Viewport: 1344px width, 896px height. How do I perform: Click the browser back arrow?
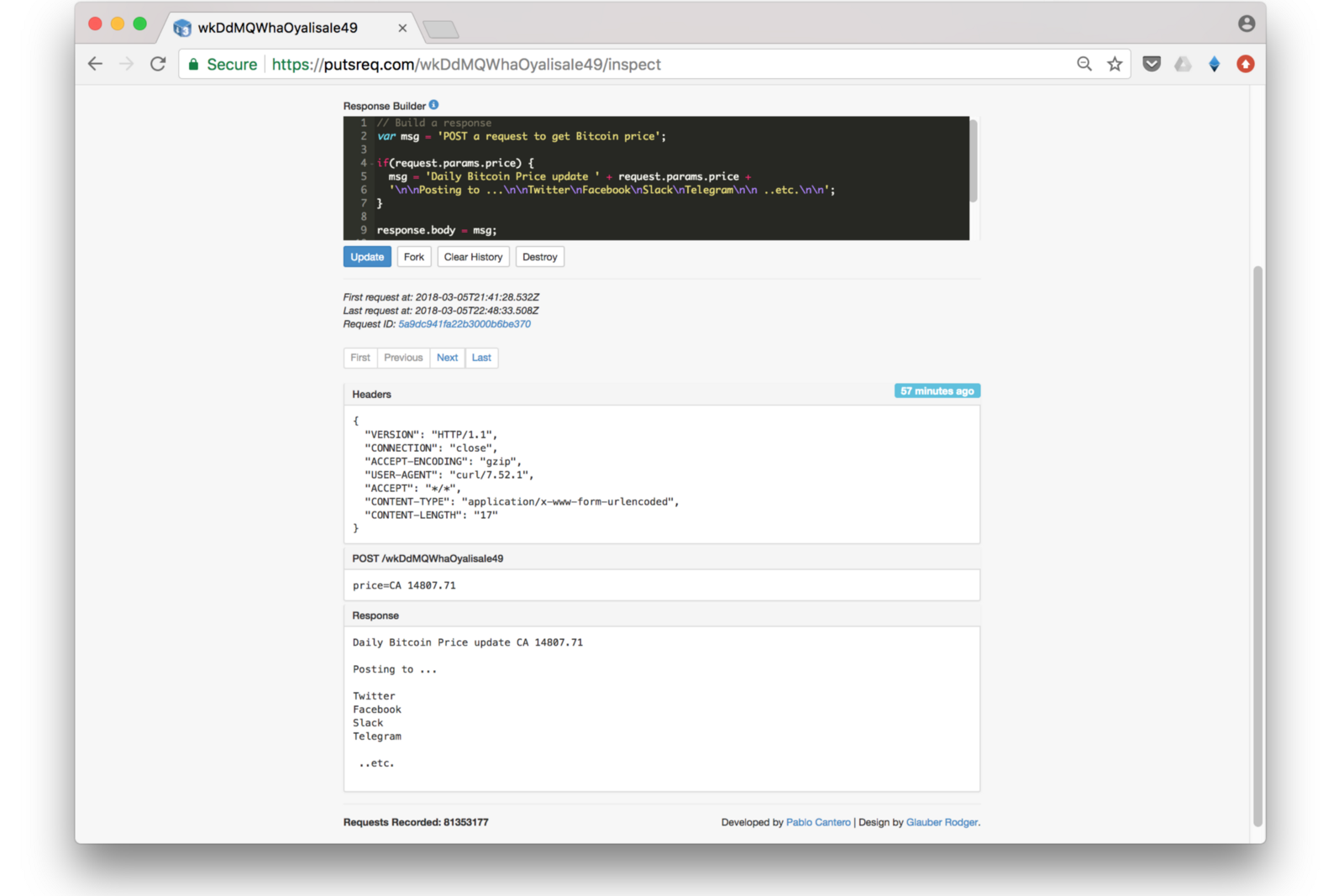95,64
